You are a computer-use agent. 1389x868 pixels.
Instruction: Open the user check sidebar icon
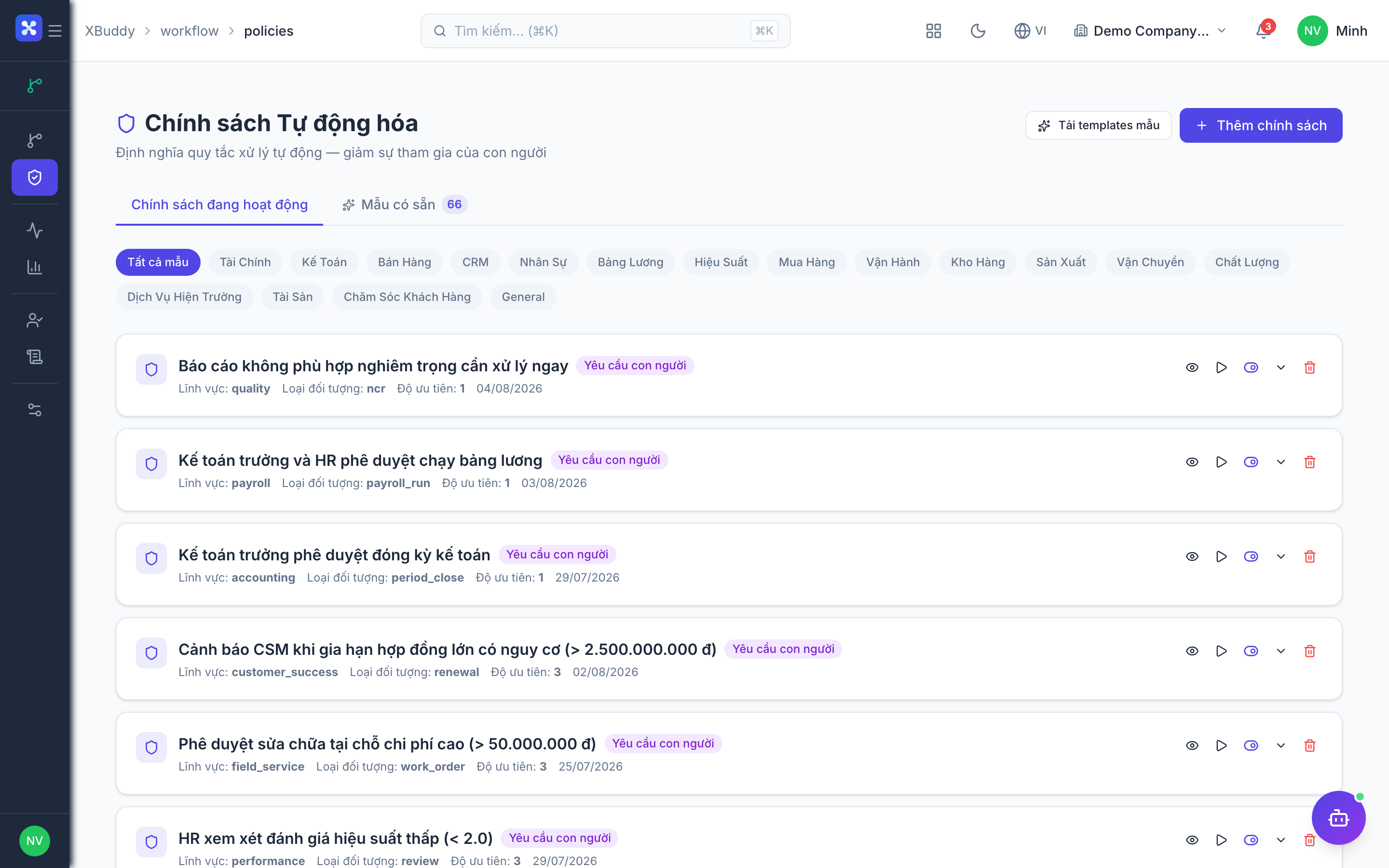(34, 320)
